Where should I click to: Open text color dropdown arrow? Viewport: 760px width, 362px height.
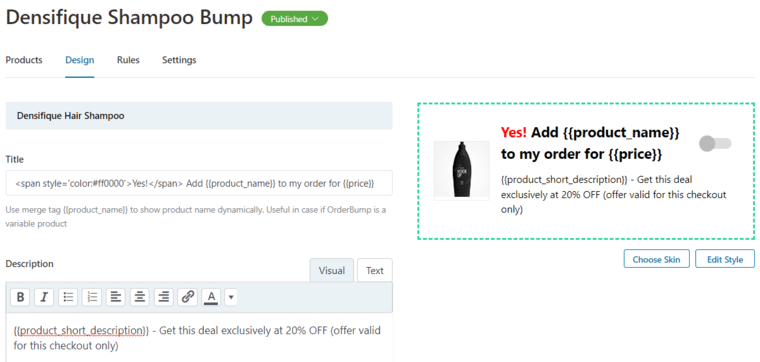coord(231,297)
